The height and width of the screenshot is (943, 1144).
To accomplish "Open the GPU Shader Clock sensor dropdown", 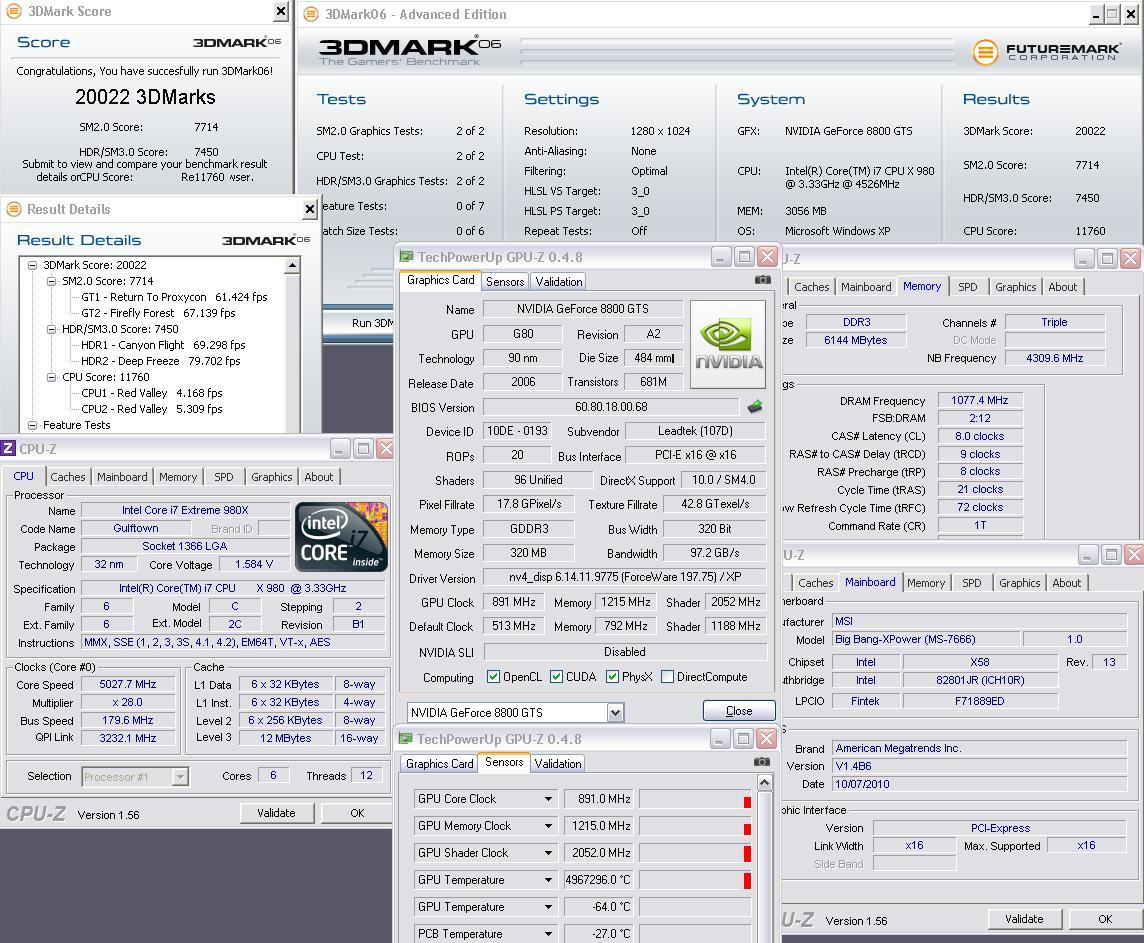I will (548, 853).
